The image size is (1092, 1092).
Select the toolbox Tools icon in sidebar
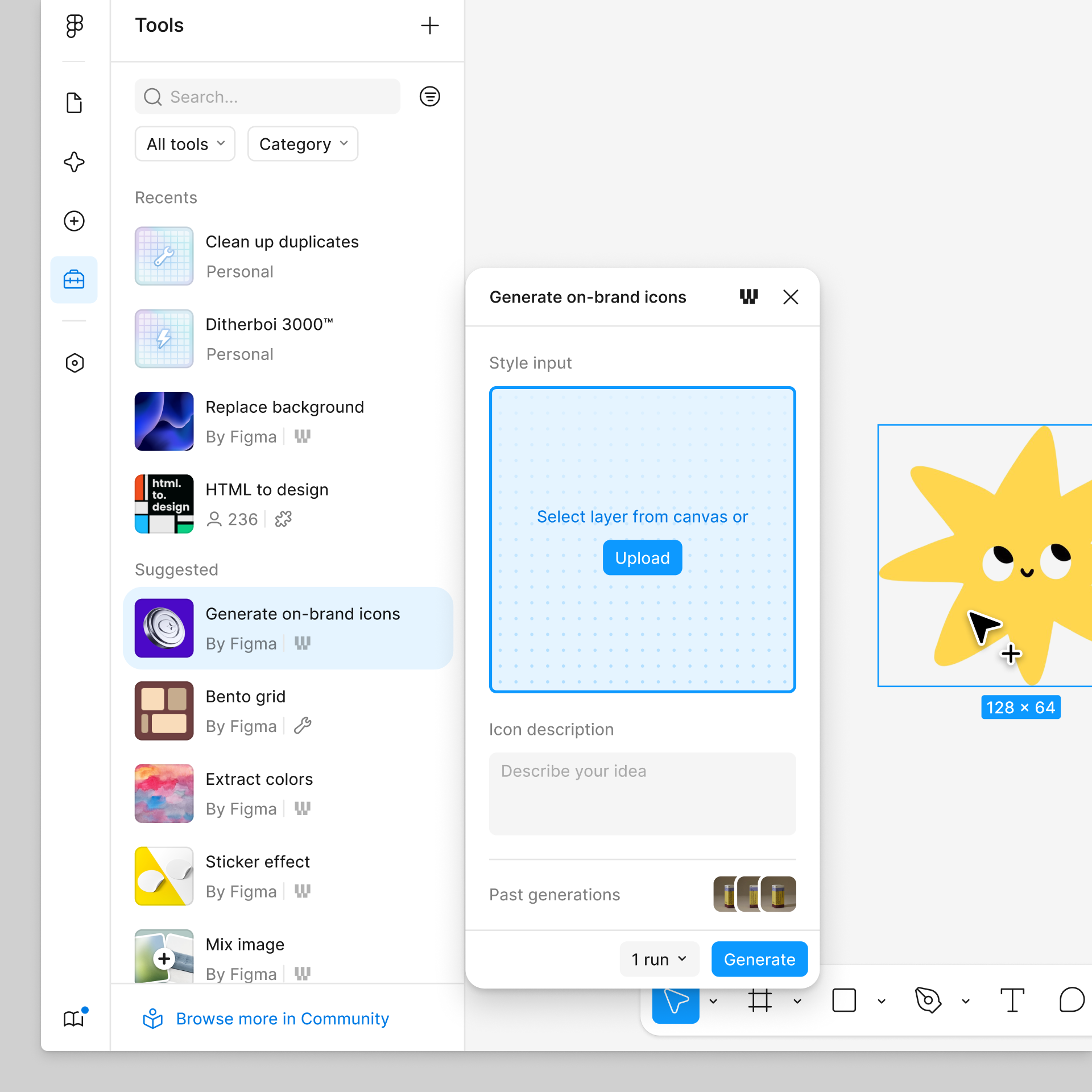coord(74,279)
